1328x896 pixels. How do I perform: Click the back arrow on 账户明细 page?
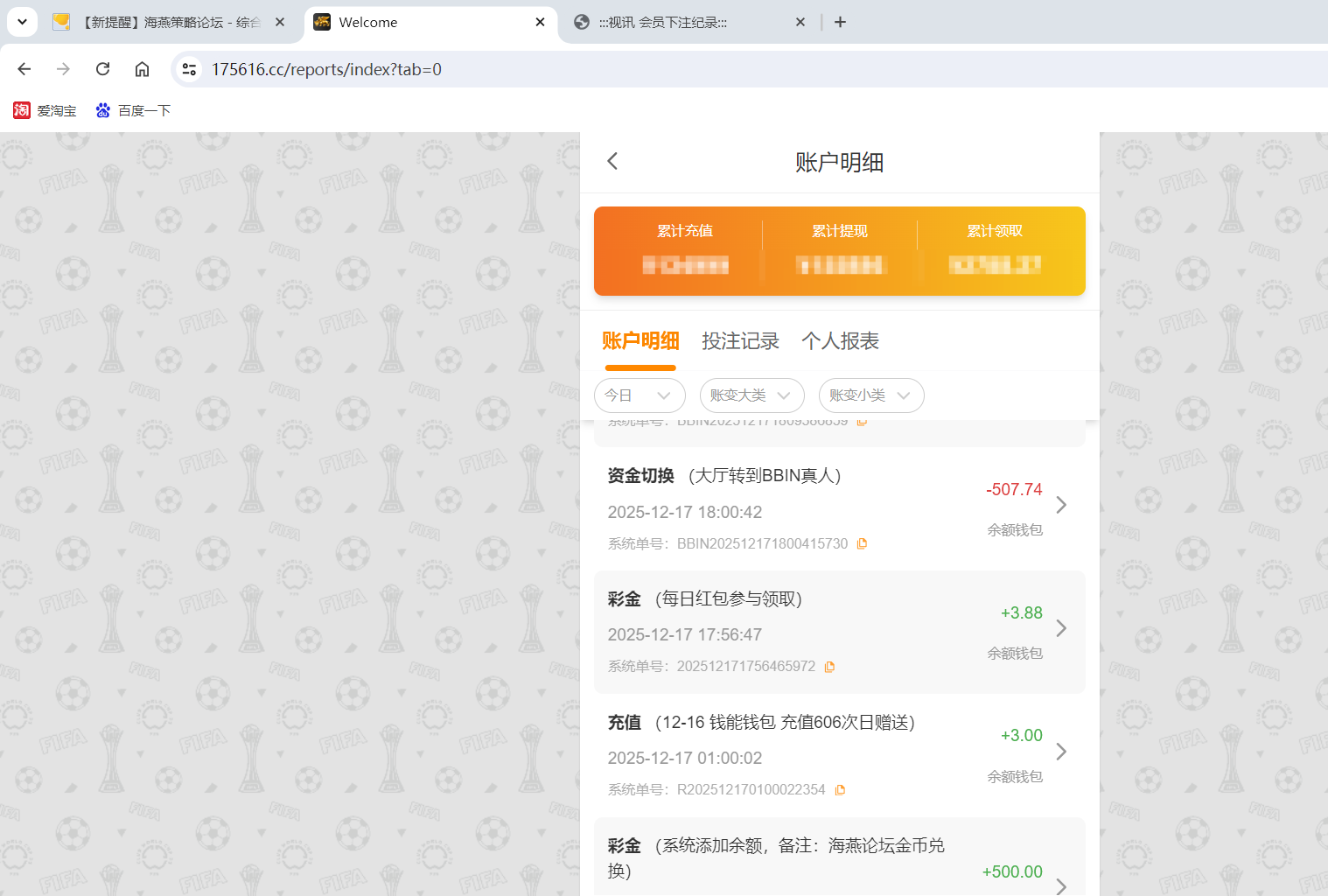[x=612, y=161]
